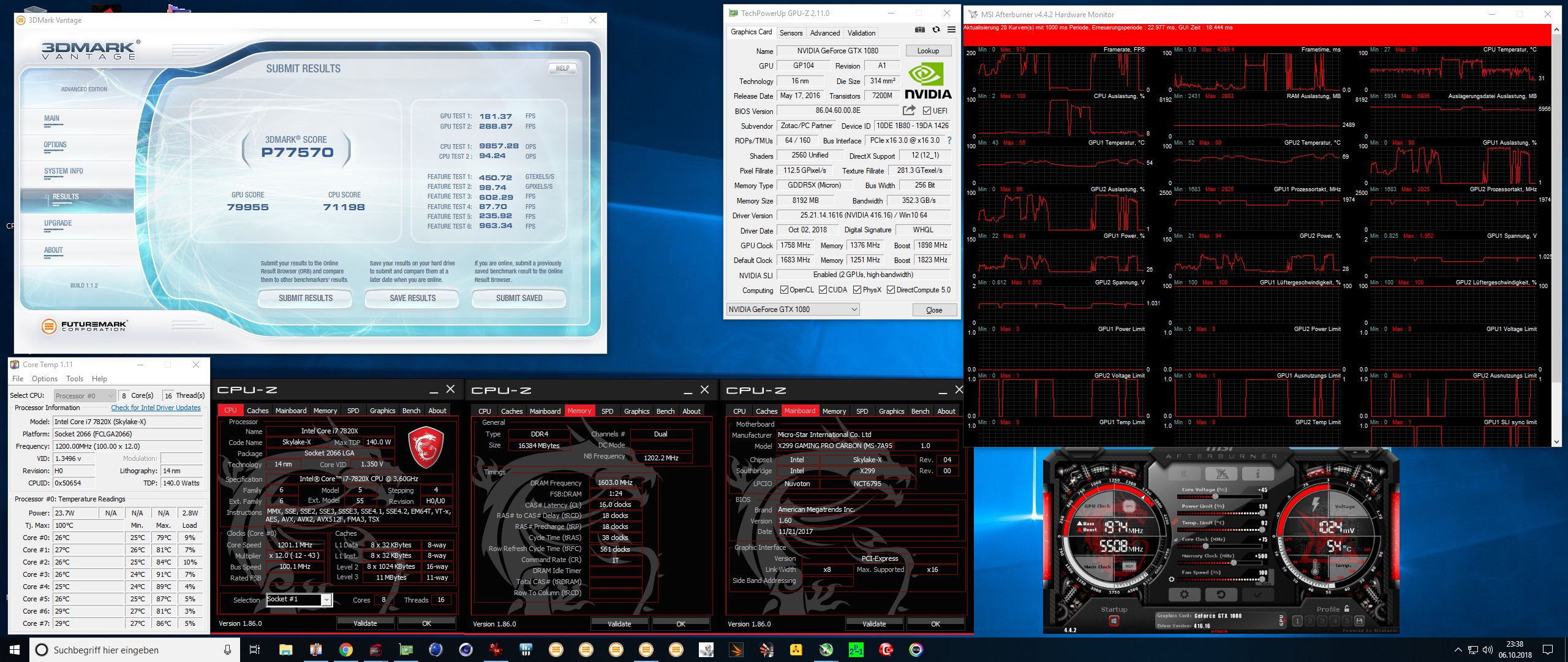
Task: Click Hardware Monitor vertical scrollbar down arrow
Action: coord(1557,441)
